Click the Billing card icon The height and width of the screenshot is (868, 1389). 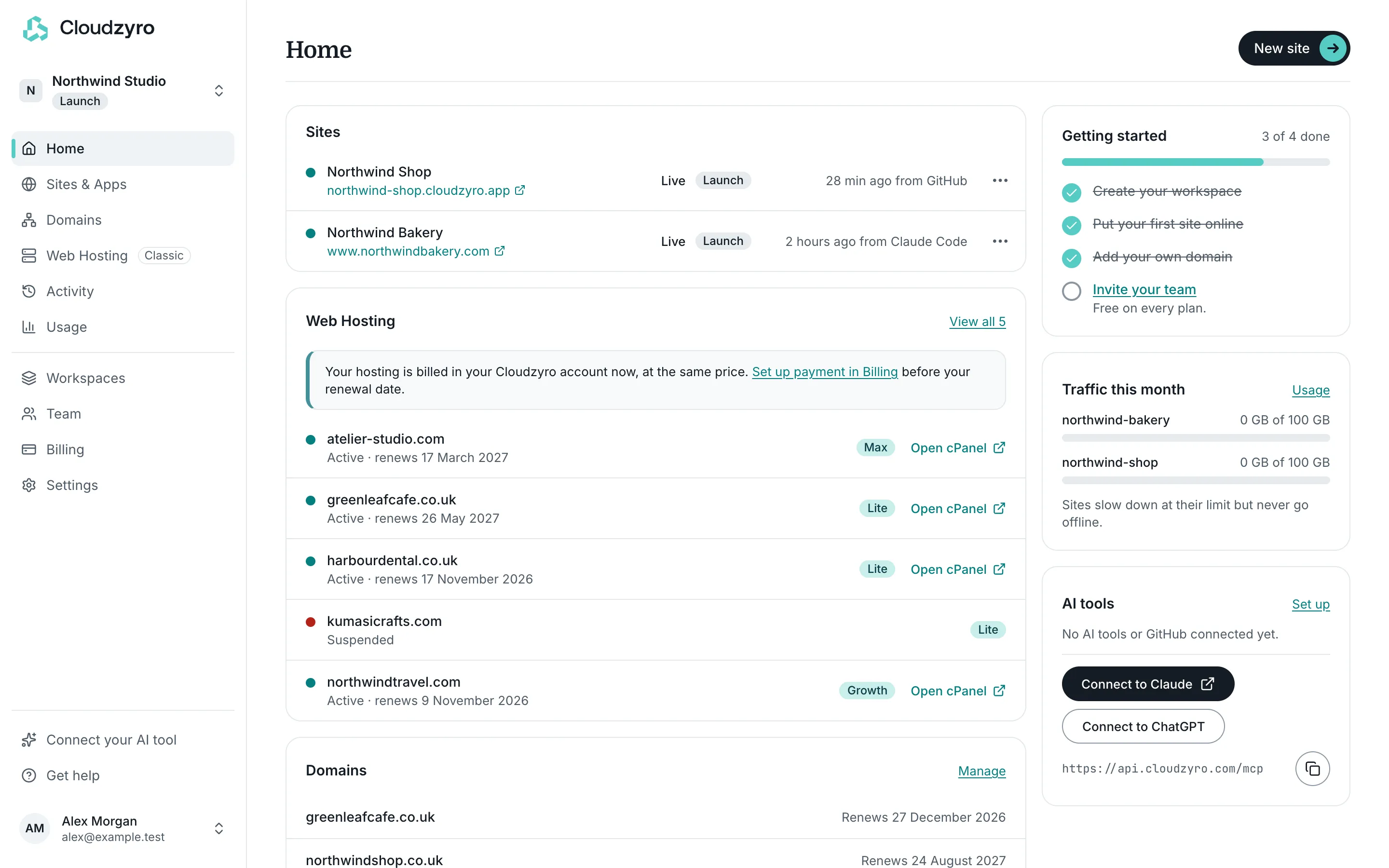pos(29,449)
